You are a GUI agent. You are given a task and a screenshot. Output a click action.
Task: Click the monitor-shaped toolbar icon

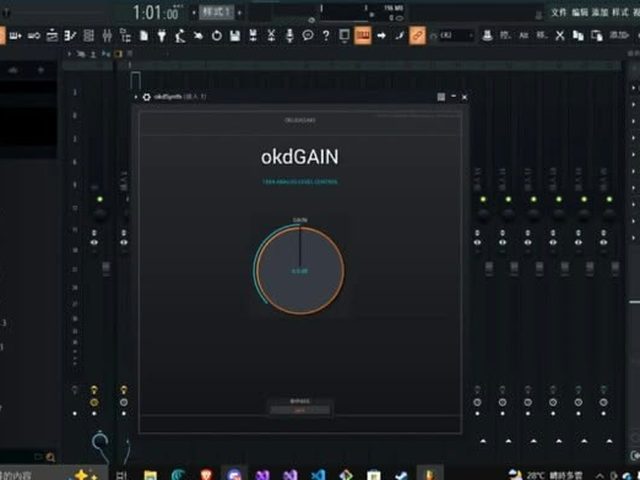coord(344,36)
